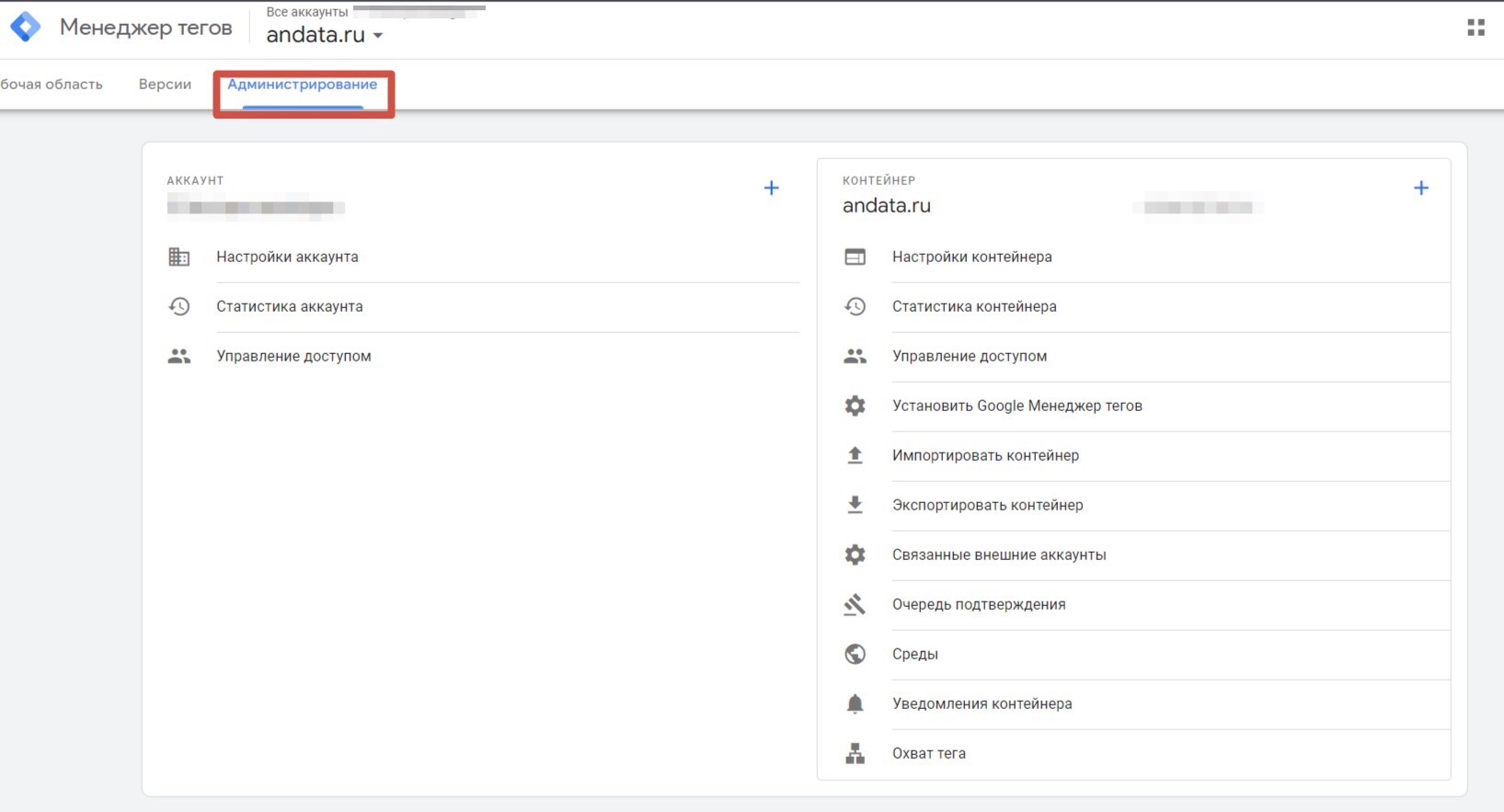Go to the Все аккаунты link

point(307,12)
